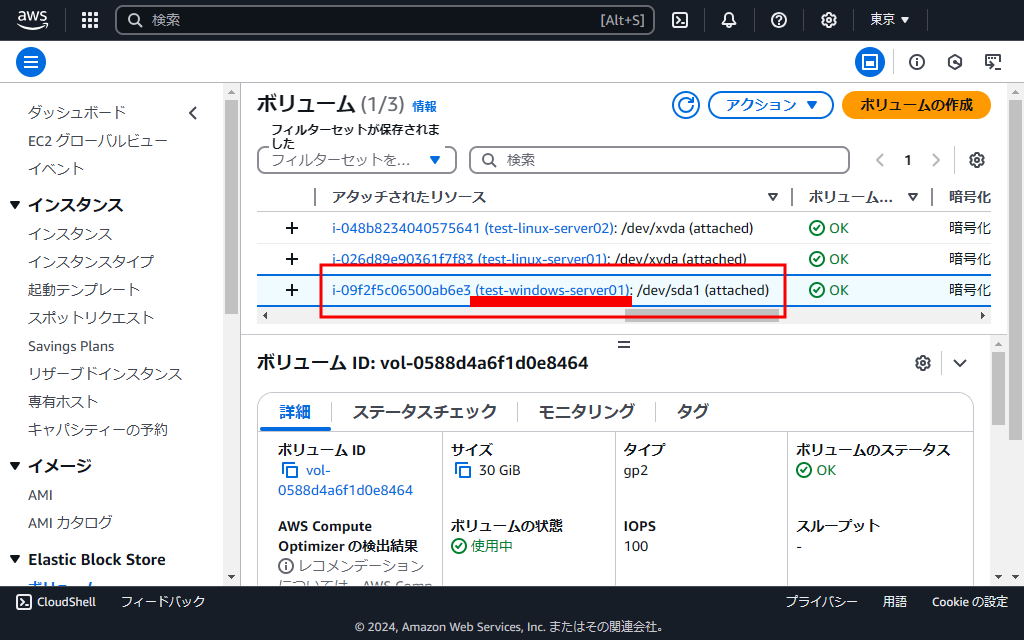Click the hexagon icon in the toolbar
Viewport: 1024px width, 640px height.
tap(955, 62)
